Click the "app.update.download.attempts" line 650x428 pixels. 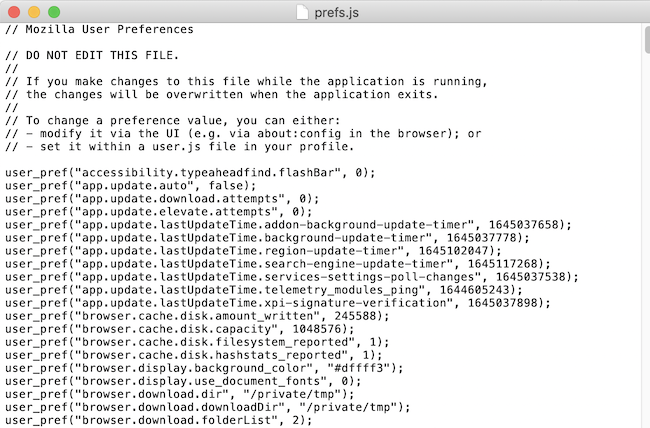click(161, 198)
